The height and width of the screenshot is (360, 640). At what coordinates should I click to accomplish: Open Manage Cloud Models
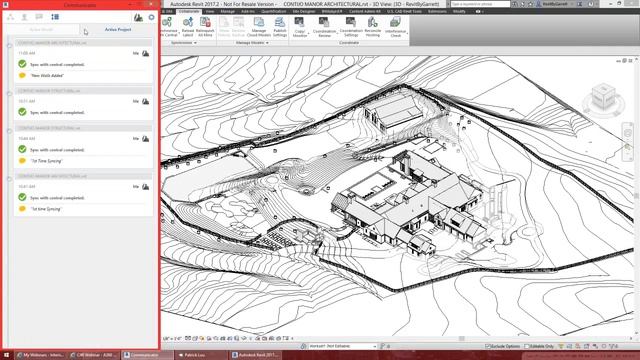[x=259, y=27]
